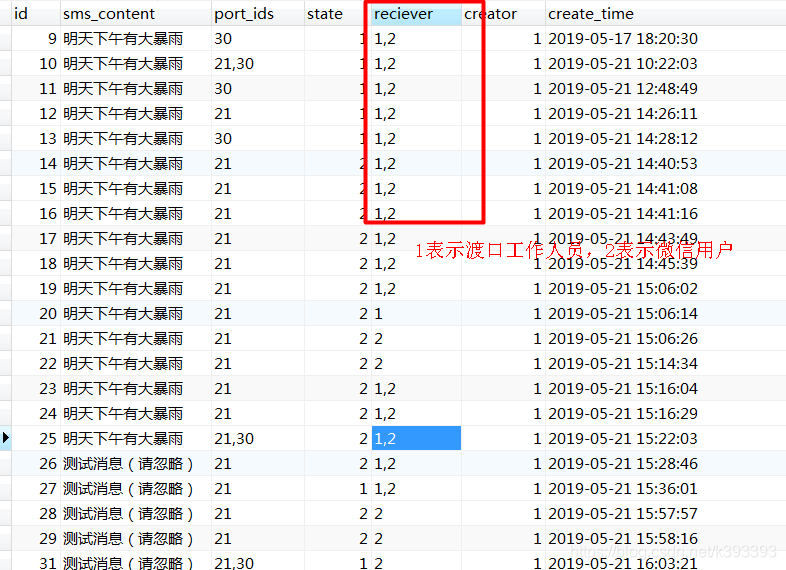This screenshot has height=570, width=786.
Task: Sort by the id column header
Action: (35, 14)
